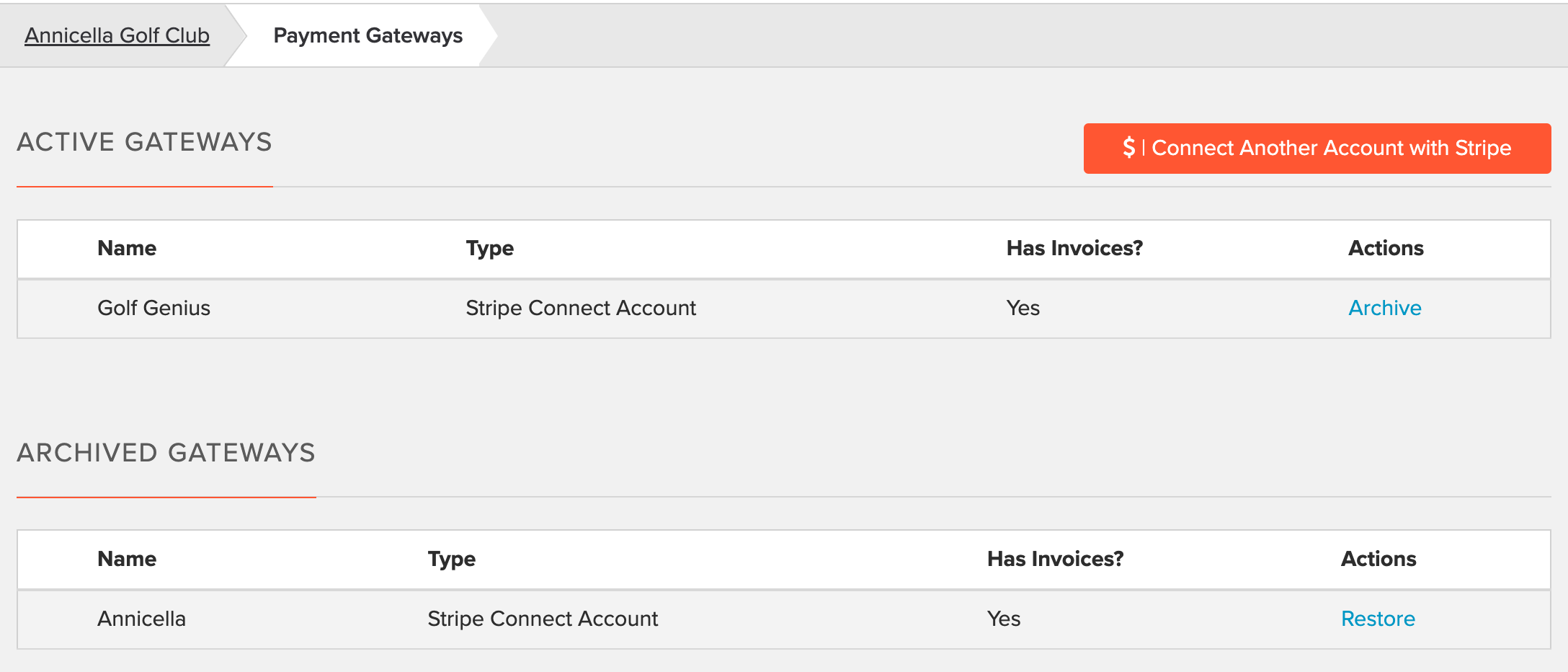
Task: Click Name column header in Active Gateways table
Action: [x=127, y=248]
